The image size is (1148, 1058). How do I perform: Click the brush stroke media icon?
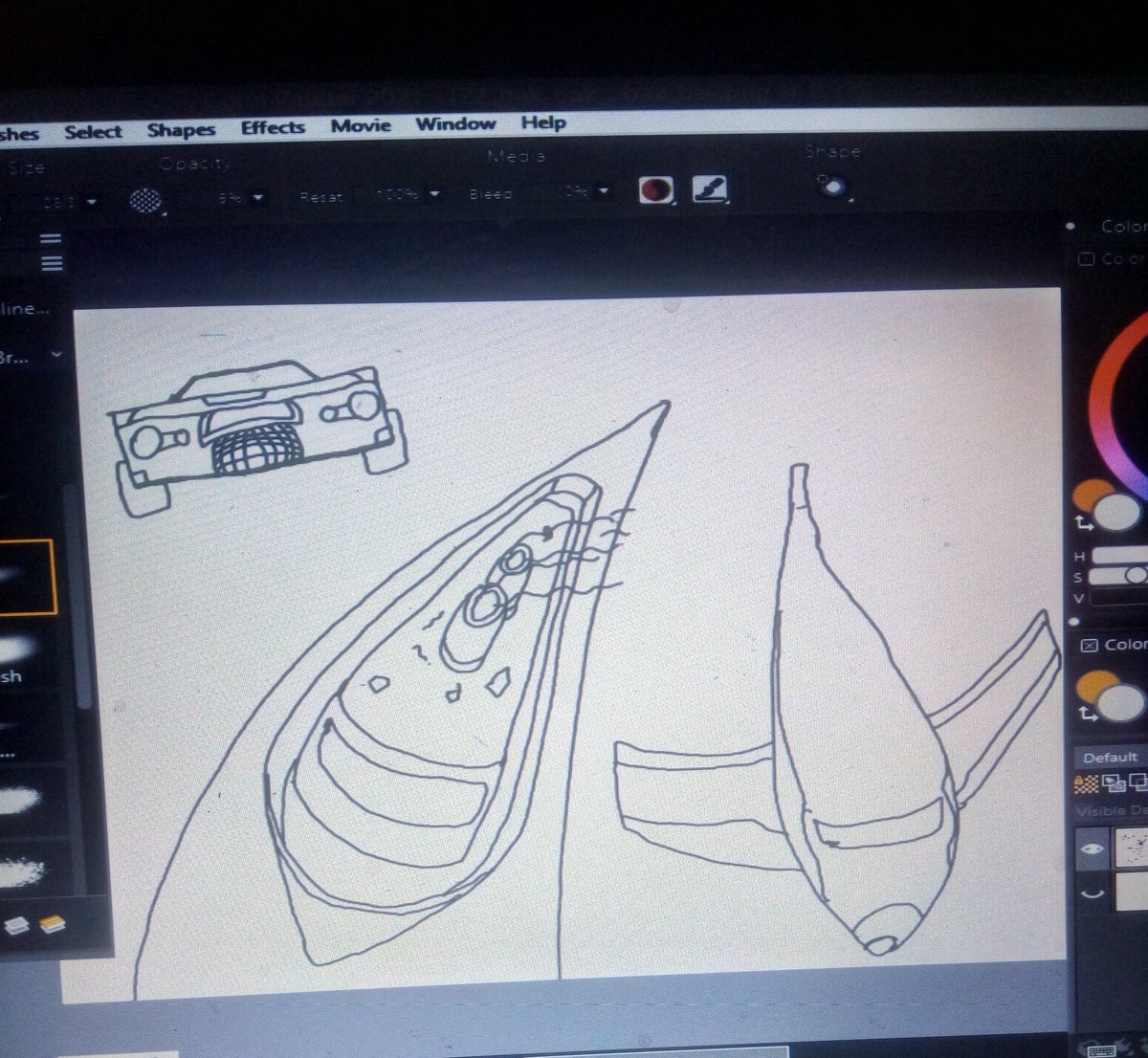pos(709,187)
